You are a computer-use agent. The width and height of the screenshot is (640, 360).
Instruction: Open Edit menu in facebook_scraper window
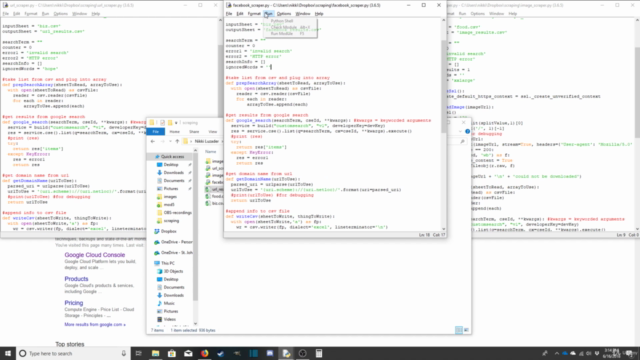[240, 13]
